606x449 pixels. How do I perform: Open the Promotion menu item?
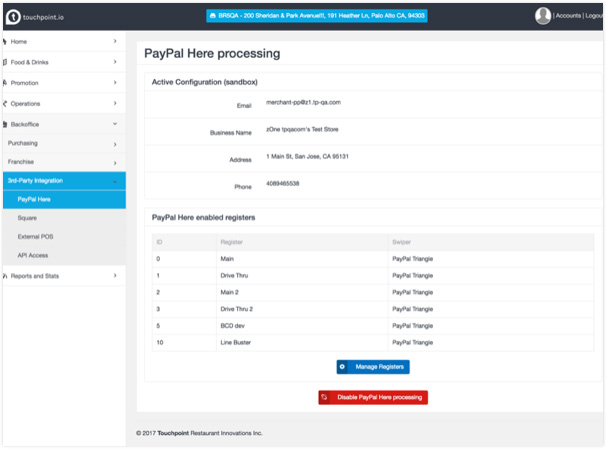64,83
